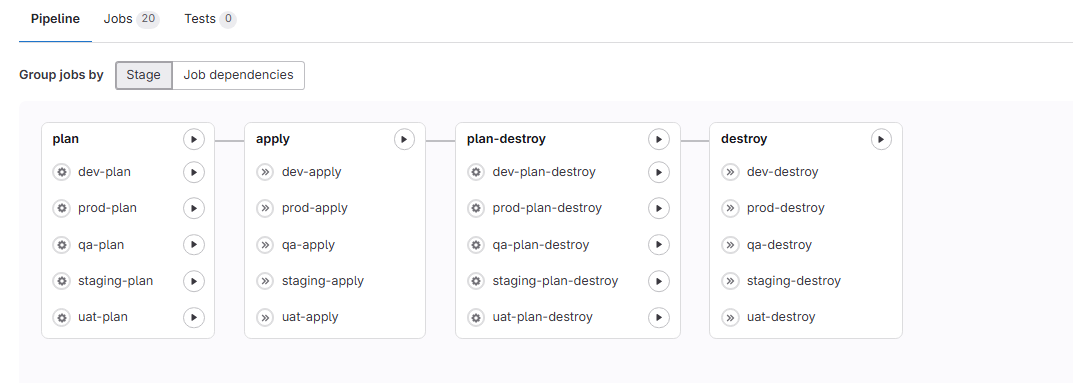Open the Tests tab
Screen dimensions: 1073x383
(x=210, y=19)
